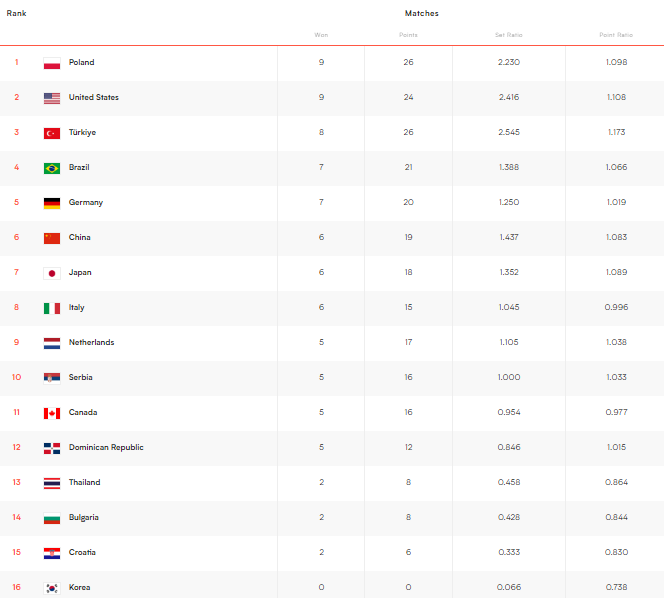The image size is (664, 598).
Task: Click the Japan flag icon
Action: [52, 273]
